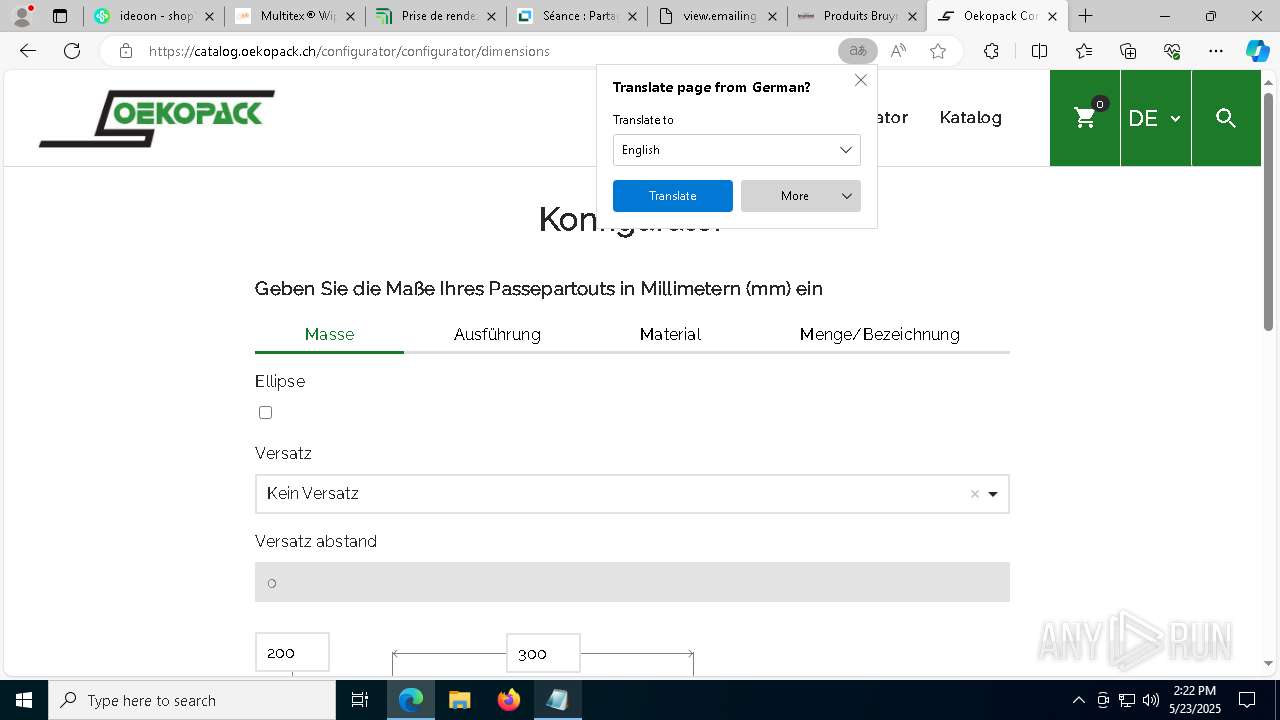Switch to the Menge/Bezeichnung tab

(x=880, y=334)
